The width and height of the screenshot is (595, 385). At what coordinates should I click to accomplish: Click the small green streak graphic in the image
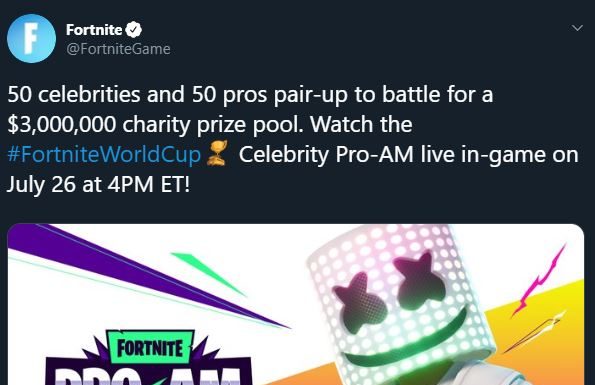pos(208,274)
